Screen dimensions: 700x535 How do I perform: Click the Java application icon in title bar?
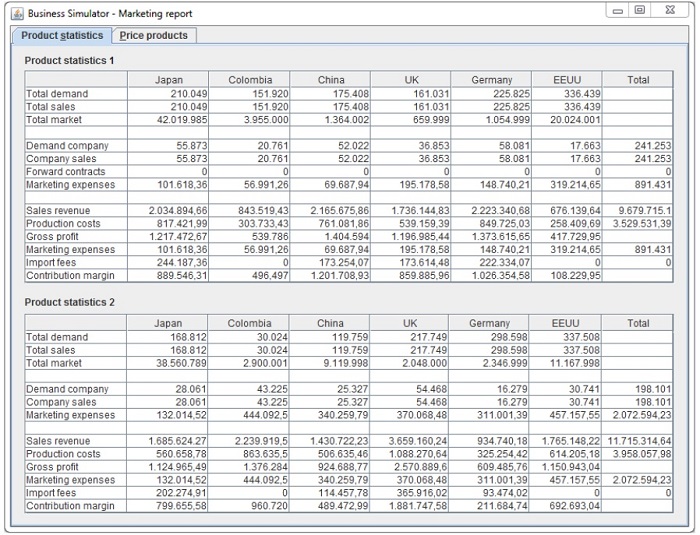(16, 13)
